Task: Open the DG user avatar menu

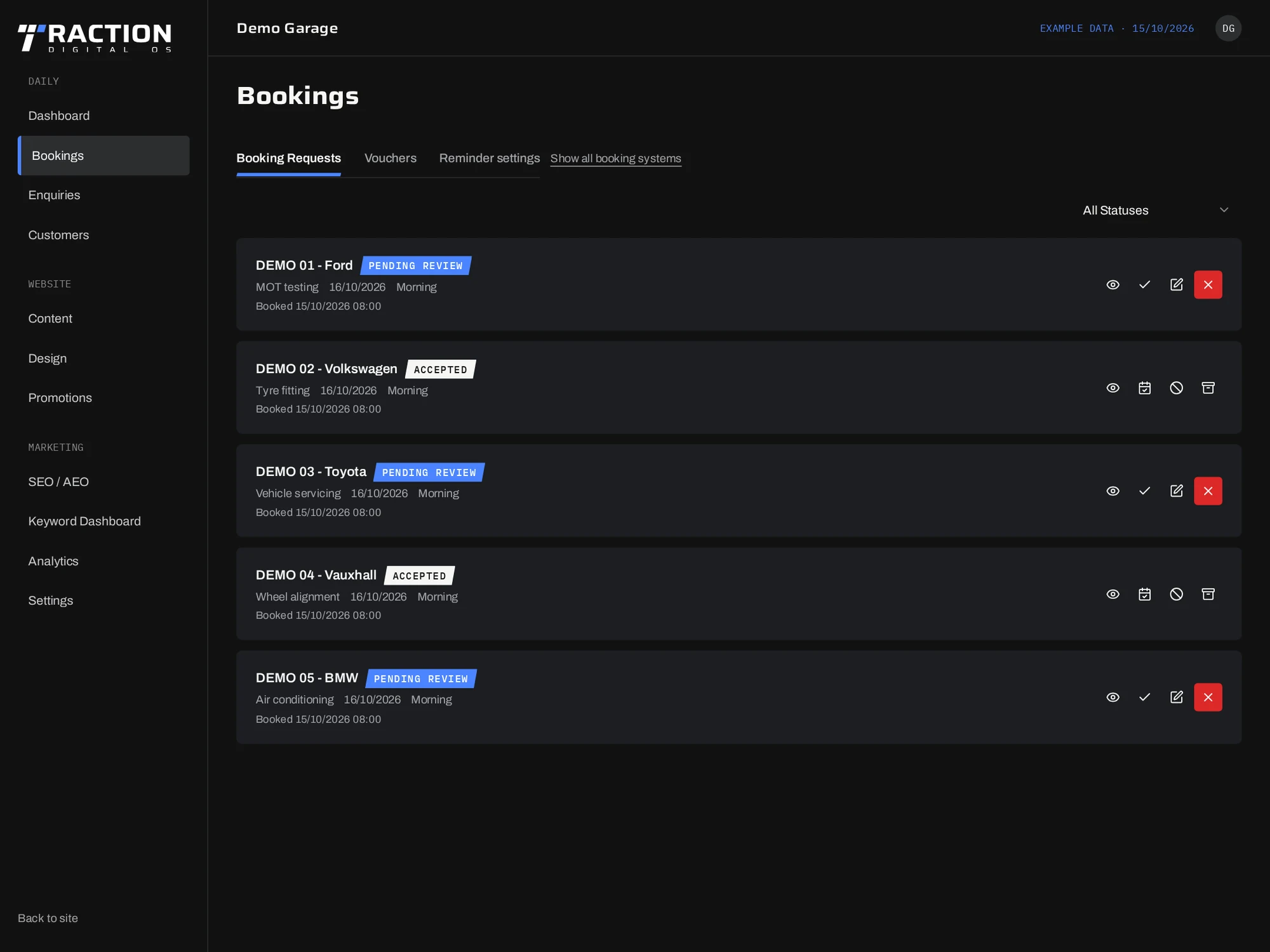Action: click(1228, 29)
